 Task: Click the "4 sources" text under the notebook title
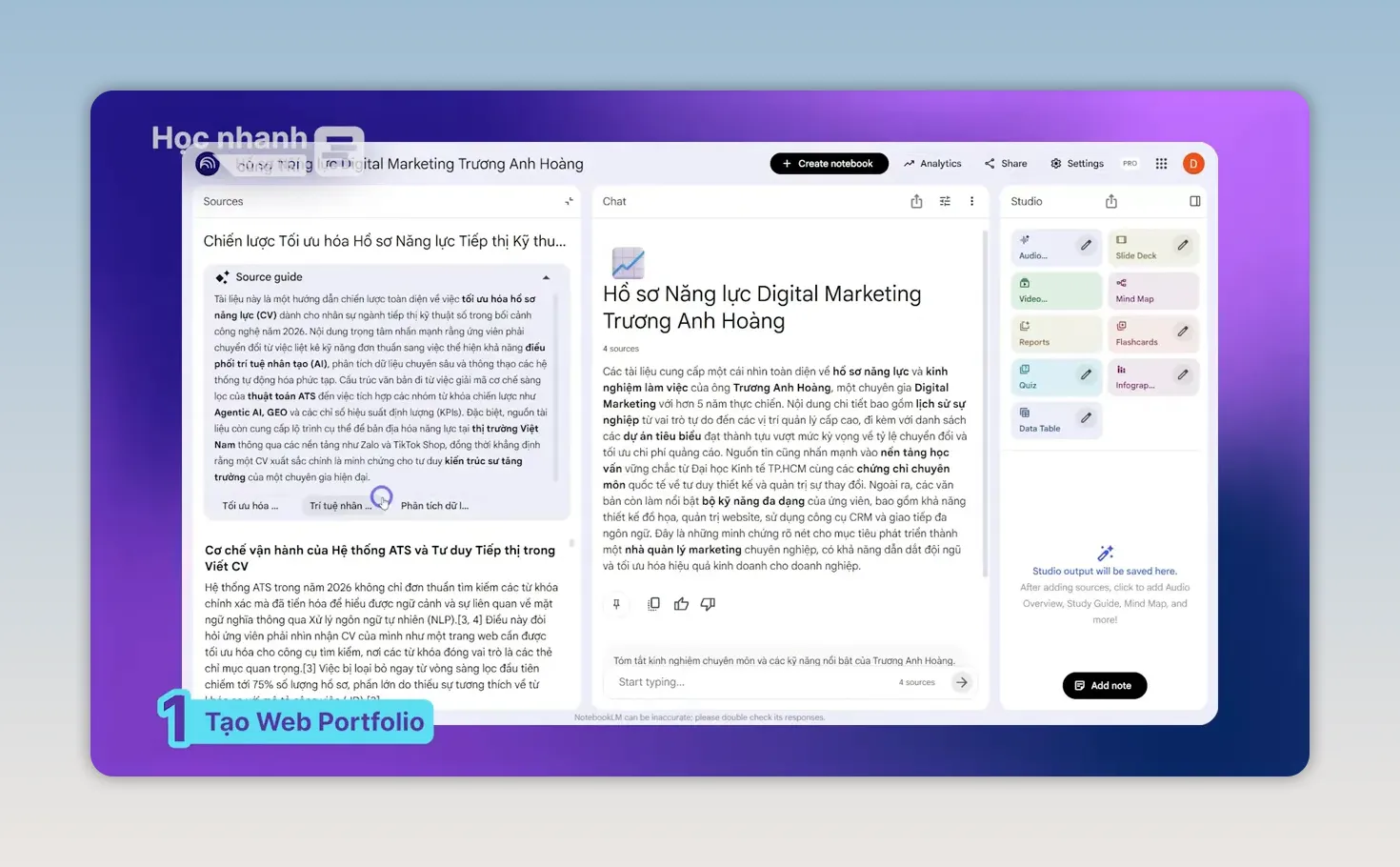click(x=621, y=349)
